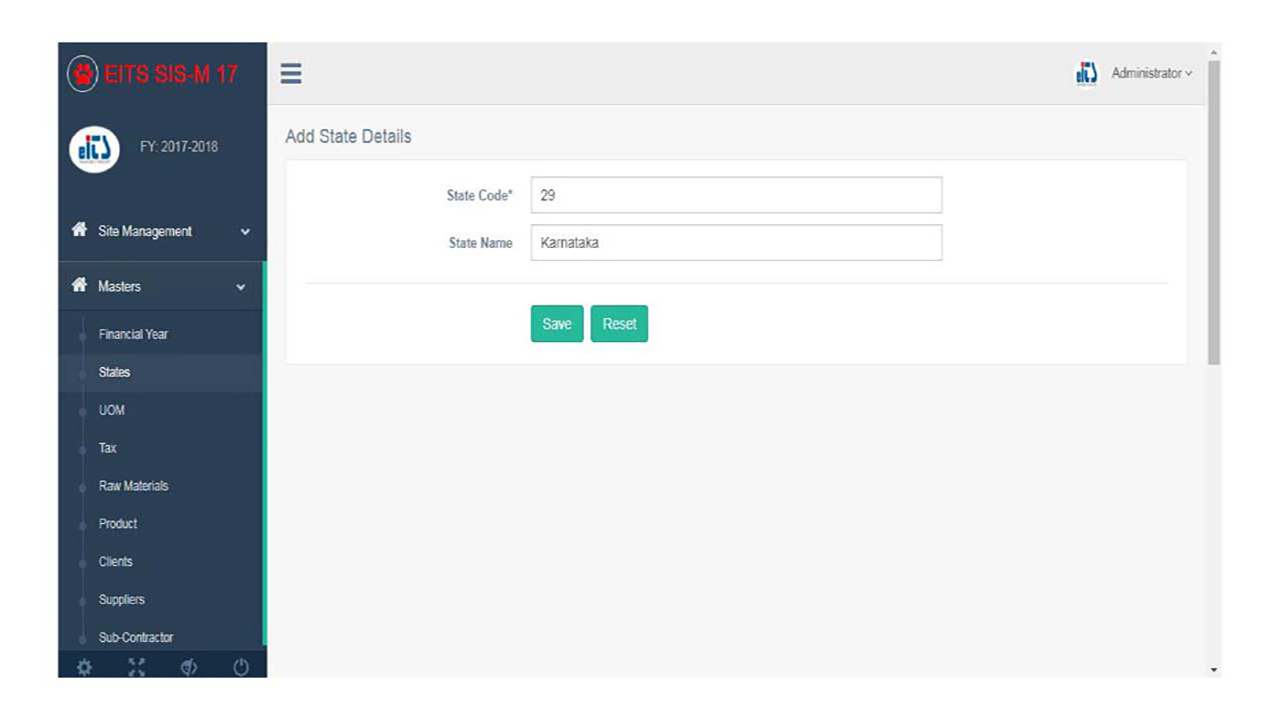
Task: Click the State Name label
Action: pos(480,243)
